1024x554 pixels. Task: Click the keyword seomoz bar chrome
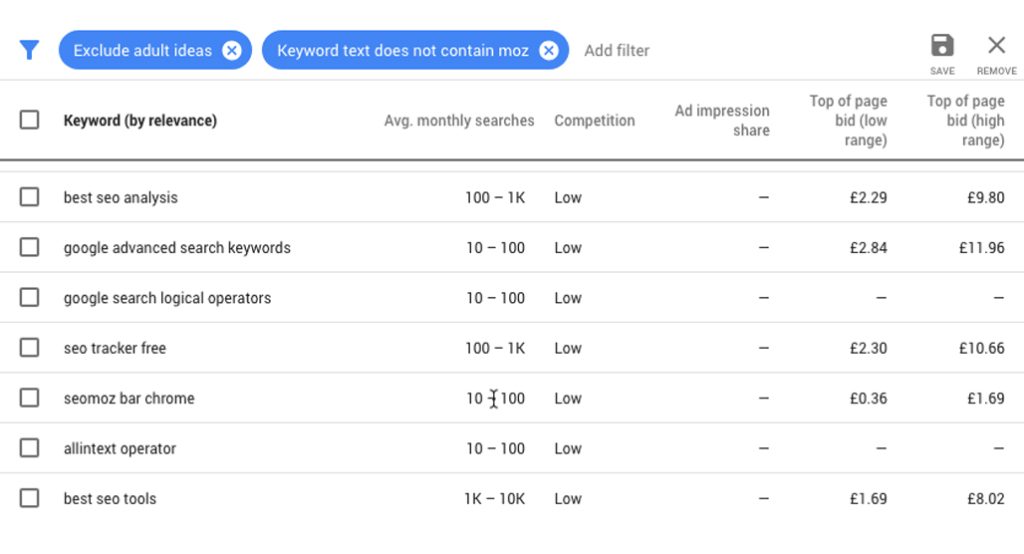pyautogui.click(x=129, y=399)
